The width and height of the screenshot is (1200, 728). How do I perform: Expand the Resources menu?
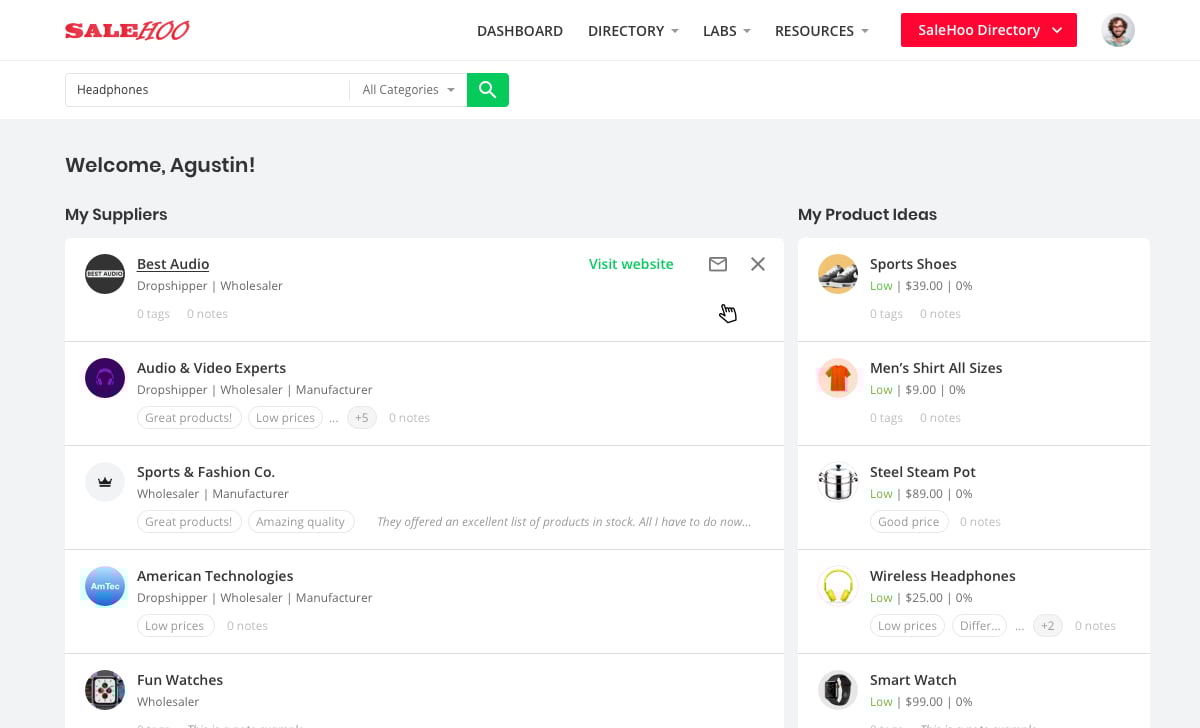[x=821, y=31]
